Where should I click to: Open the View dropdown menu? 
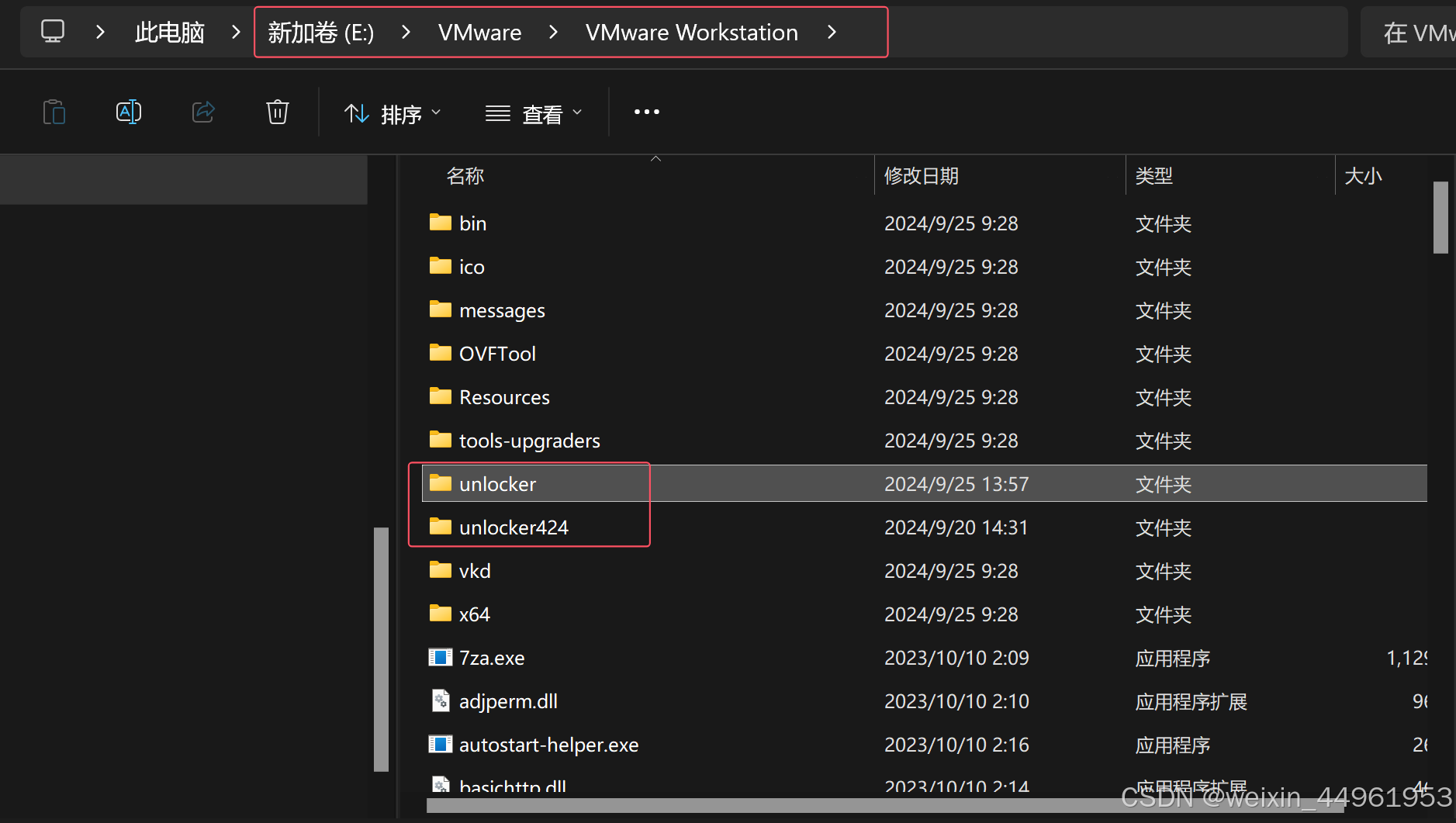tap(534, 114)
